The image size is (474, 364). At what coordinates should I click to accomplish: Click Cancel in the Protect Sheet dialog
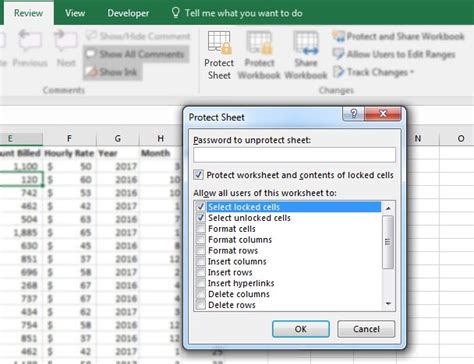tap(366, 329)
